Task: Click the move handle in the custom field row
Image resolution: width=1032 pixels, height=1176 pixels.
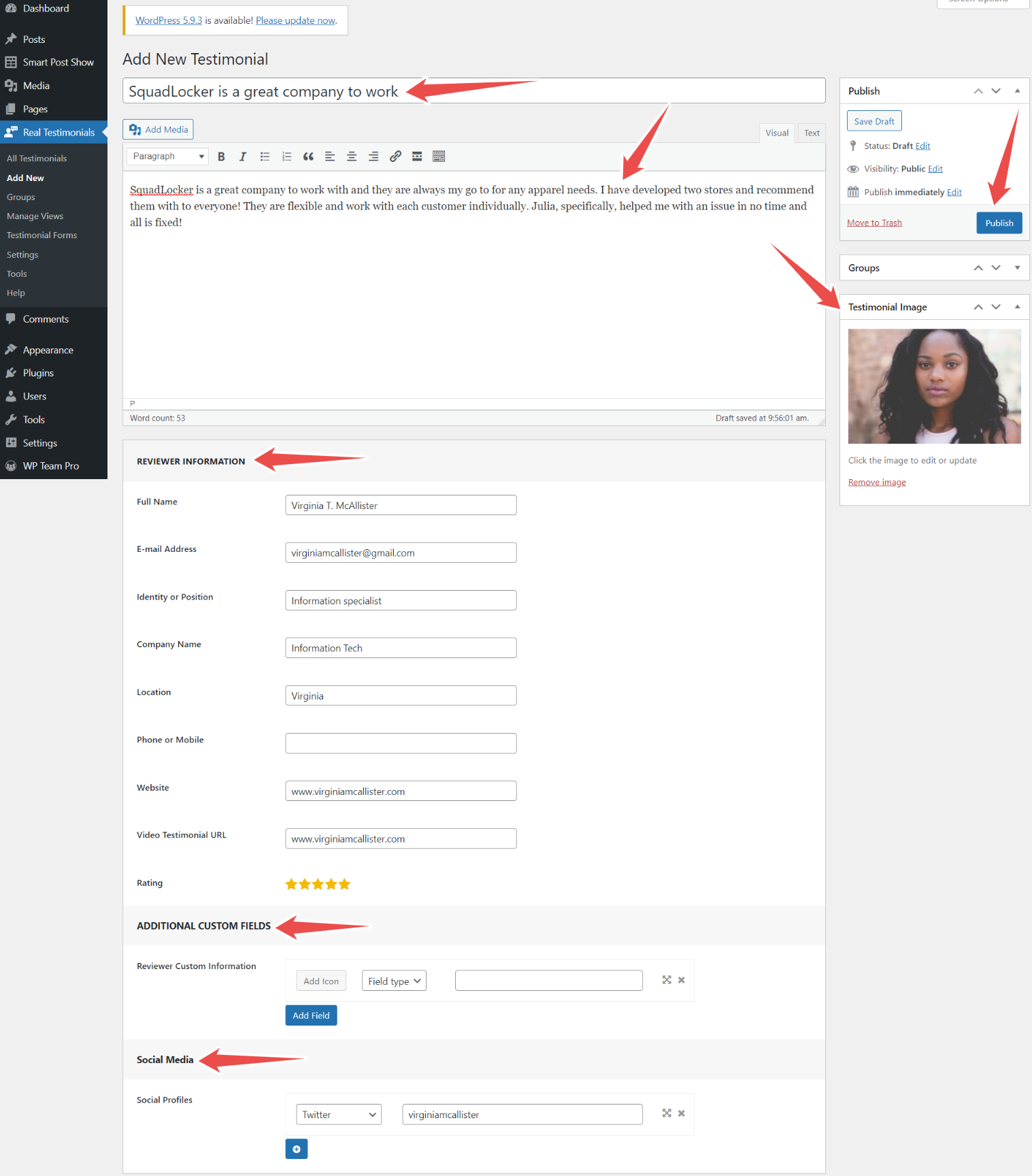Action: (x=667, y=980)
